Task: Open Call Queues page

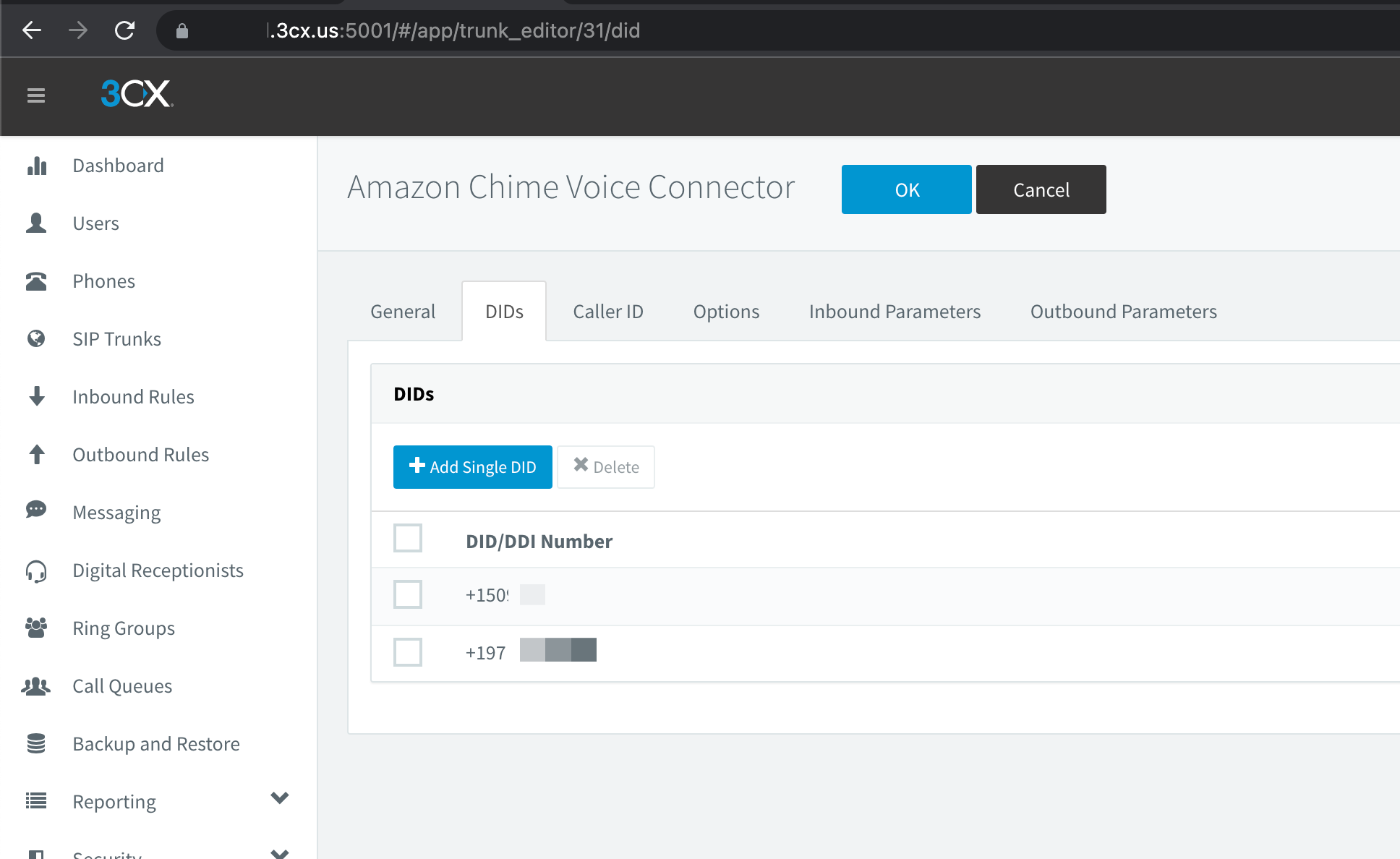Action: (x=122, y=686)
